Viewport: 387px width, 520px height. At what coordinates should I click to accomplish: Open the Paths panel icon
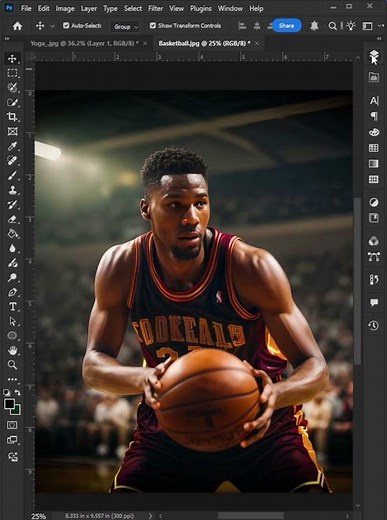[x=374, y=257]
